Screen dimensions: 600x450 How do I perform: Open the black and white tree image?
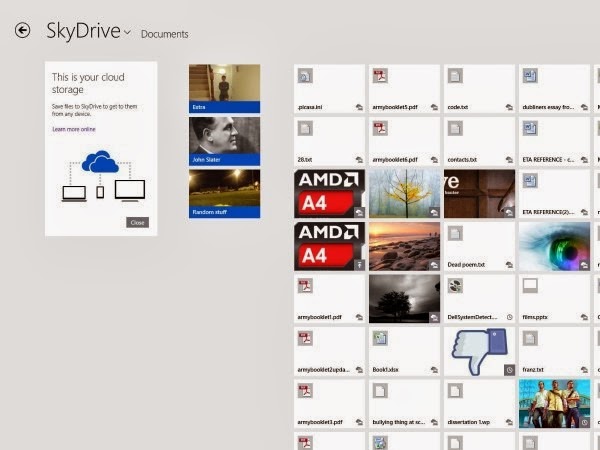pyautogui.click(x=404, y=298)
